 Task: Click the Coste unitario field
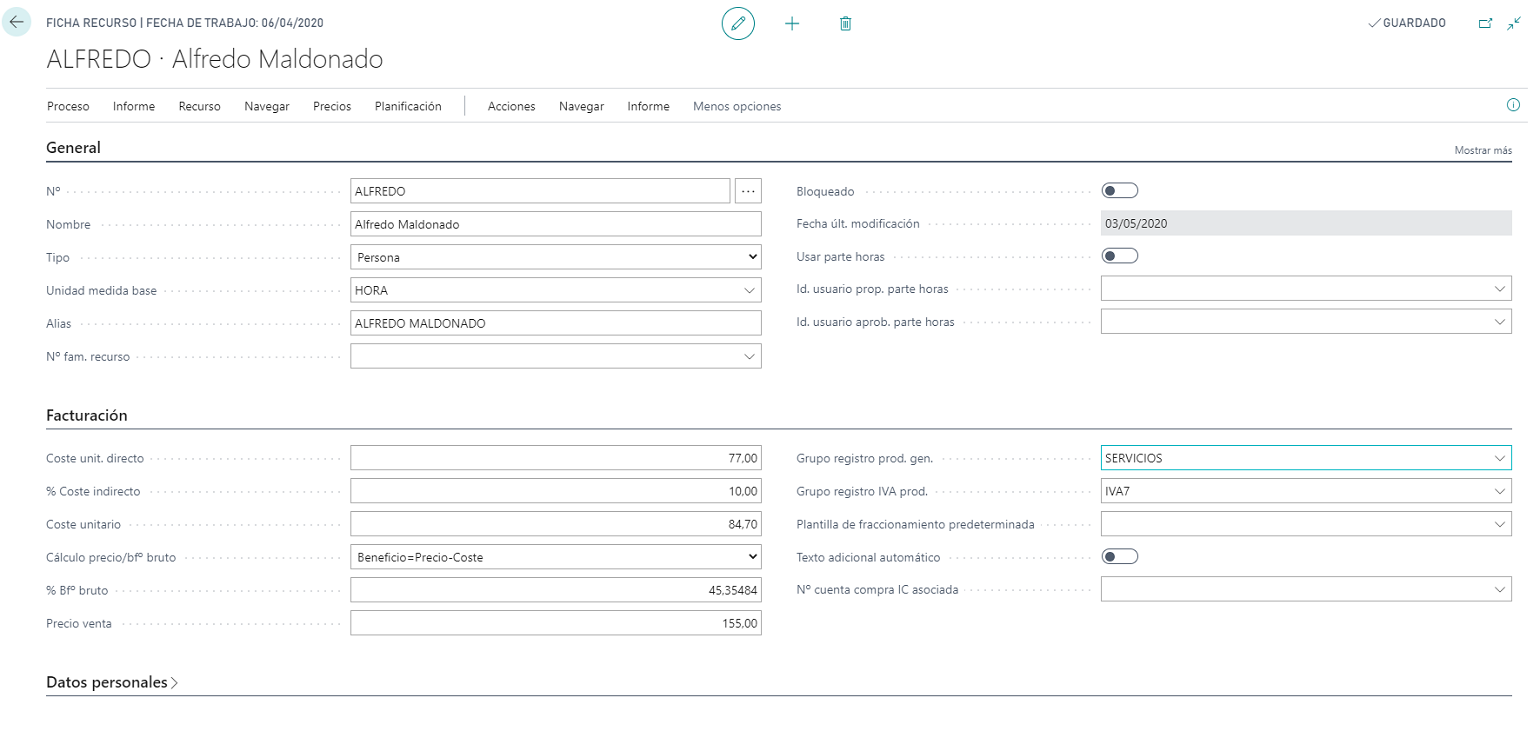[556, 524]
